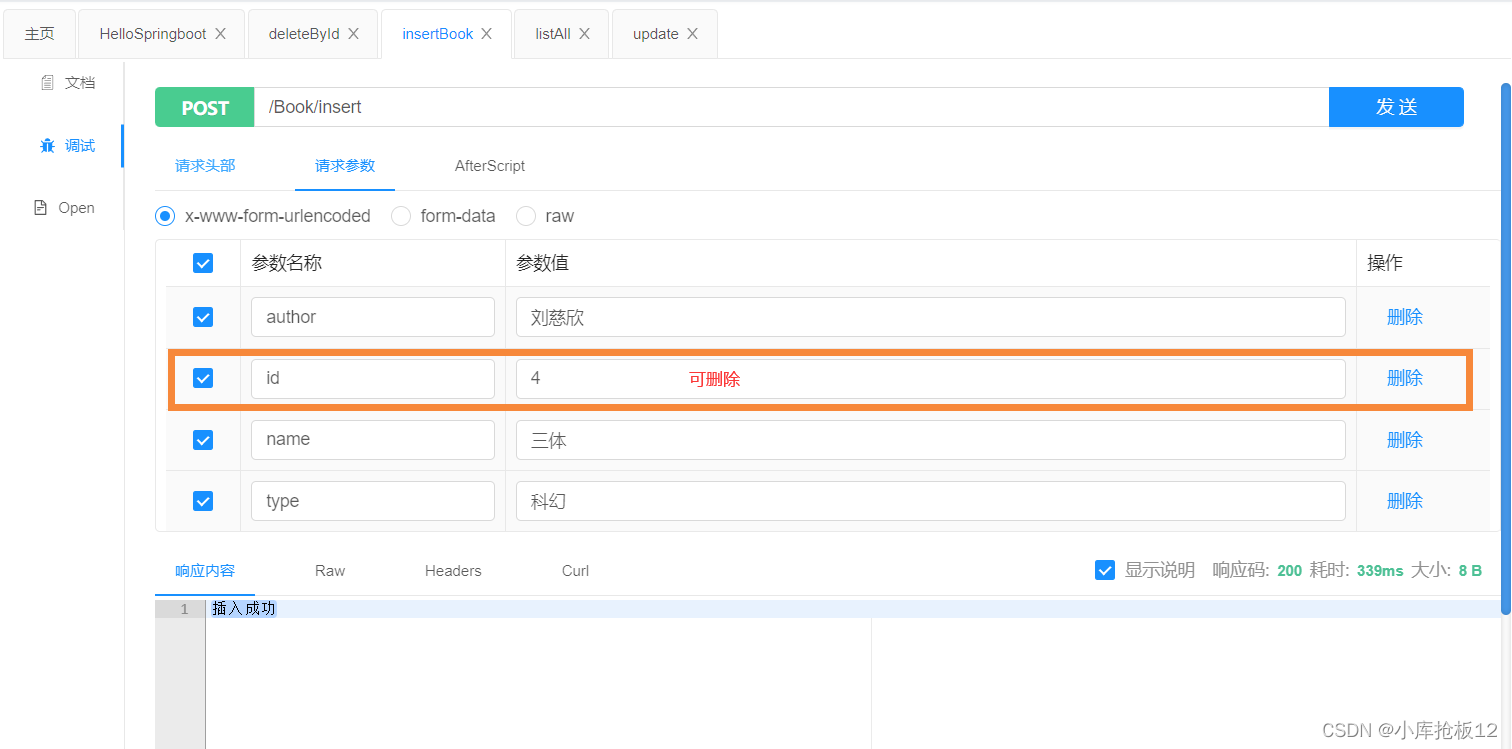Click the /Book/insert URL field
Image resolution: width=1512 pixels, height=749 pixels.
tap(791, 107)
